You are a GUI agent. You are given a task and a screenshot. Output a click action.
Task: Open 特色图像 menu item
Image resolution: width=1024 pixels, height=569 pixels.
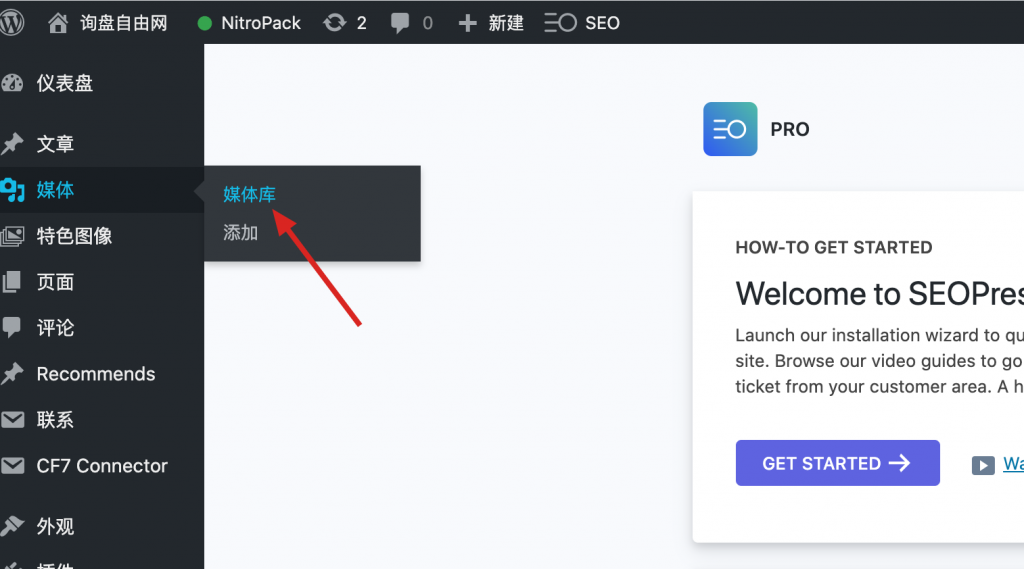74,236
